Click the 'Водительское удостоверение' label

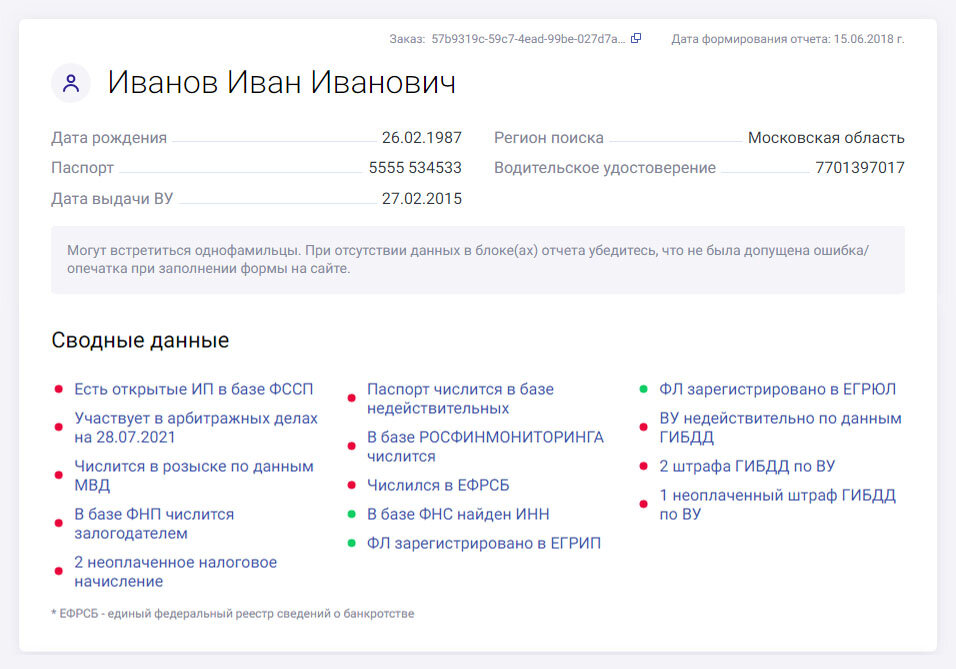coord(605,168)
